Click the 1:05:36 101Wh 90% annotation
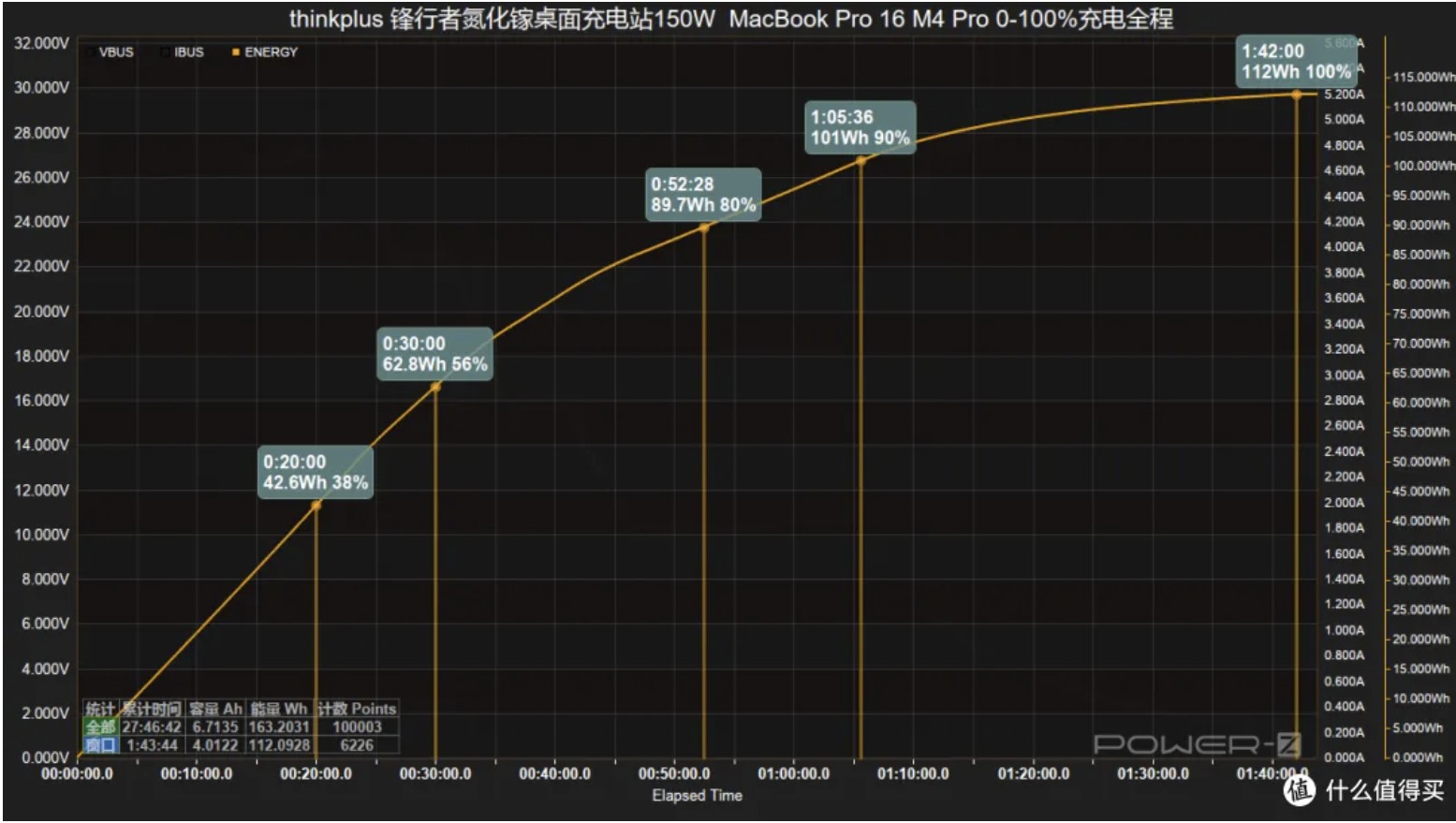The width and height of the screenshot is (1456, 823). pos(860,127)
